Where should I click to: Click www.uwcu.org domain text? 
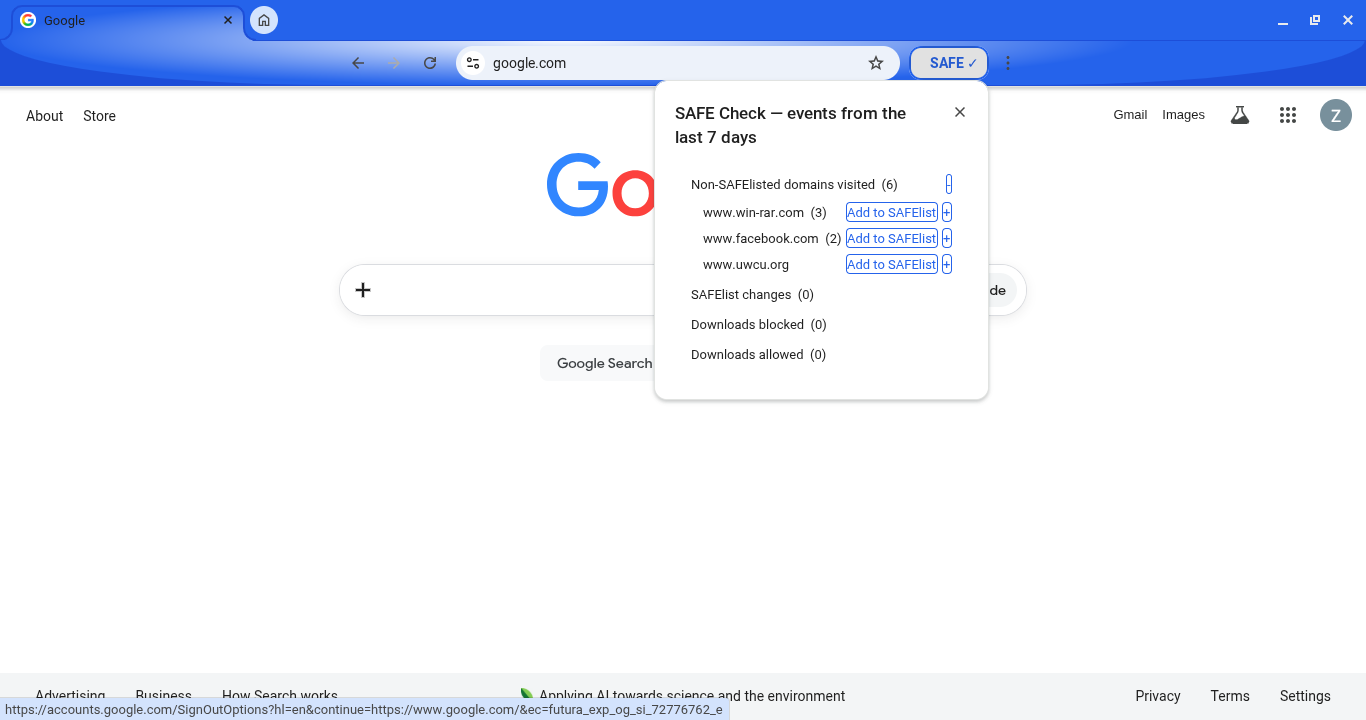pyautogui.click(x=746, y=264)
